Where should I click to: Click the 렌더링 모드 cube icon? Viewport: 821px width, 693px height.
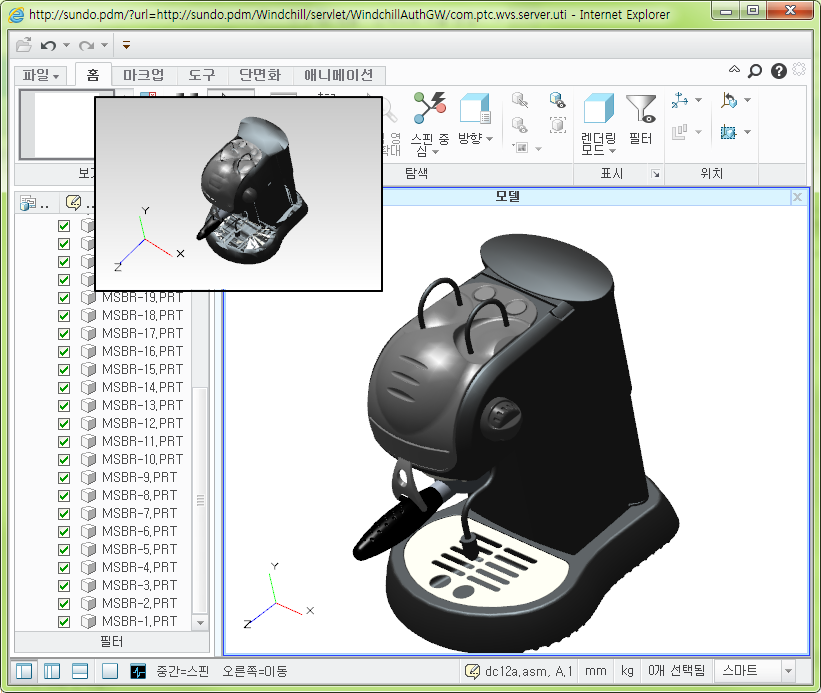point(598,108)
